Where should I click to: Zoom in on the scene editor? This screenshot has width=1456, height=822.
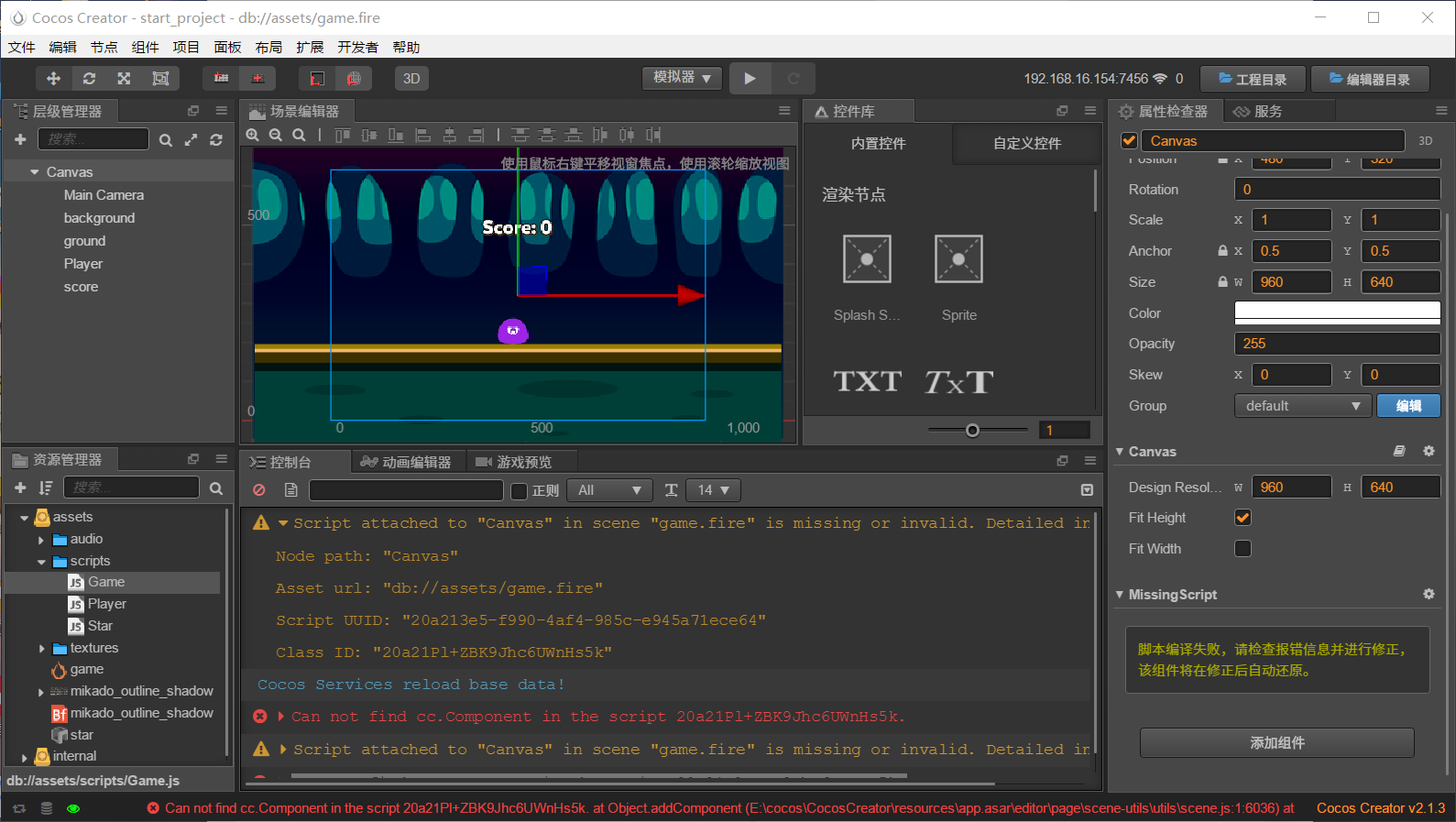click(x=253, y=136)
